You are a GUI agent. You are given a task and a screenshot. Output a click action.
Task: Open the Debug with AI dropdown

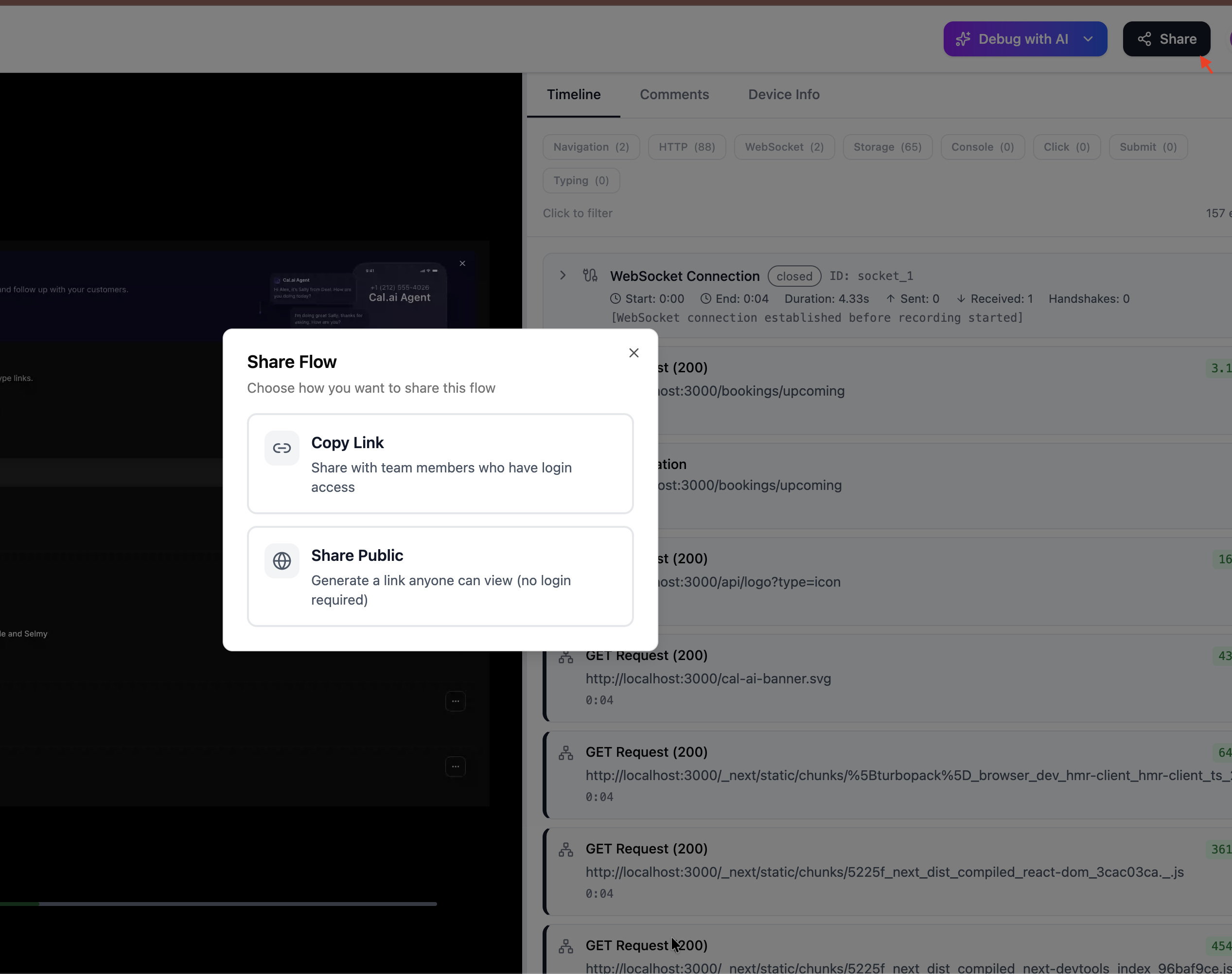(1087, 39)
